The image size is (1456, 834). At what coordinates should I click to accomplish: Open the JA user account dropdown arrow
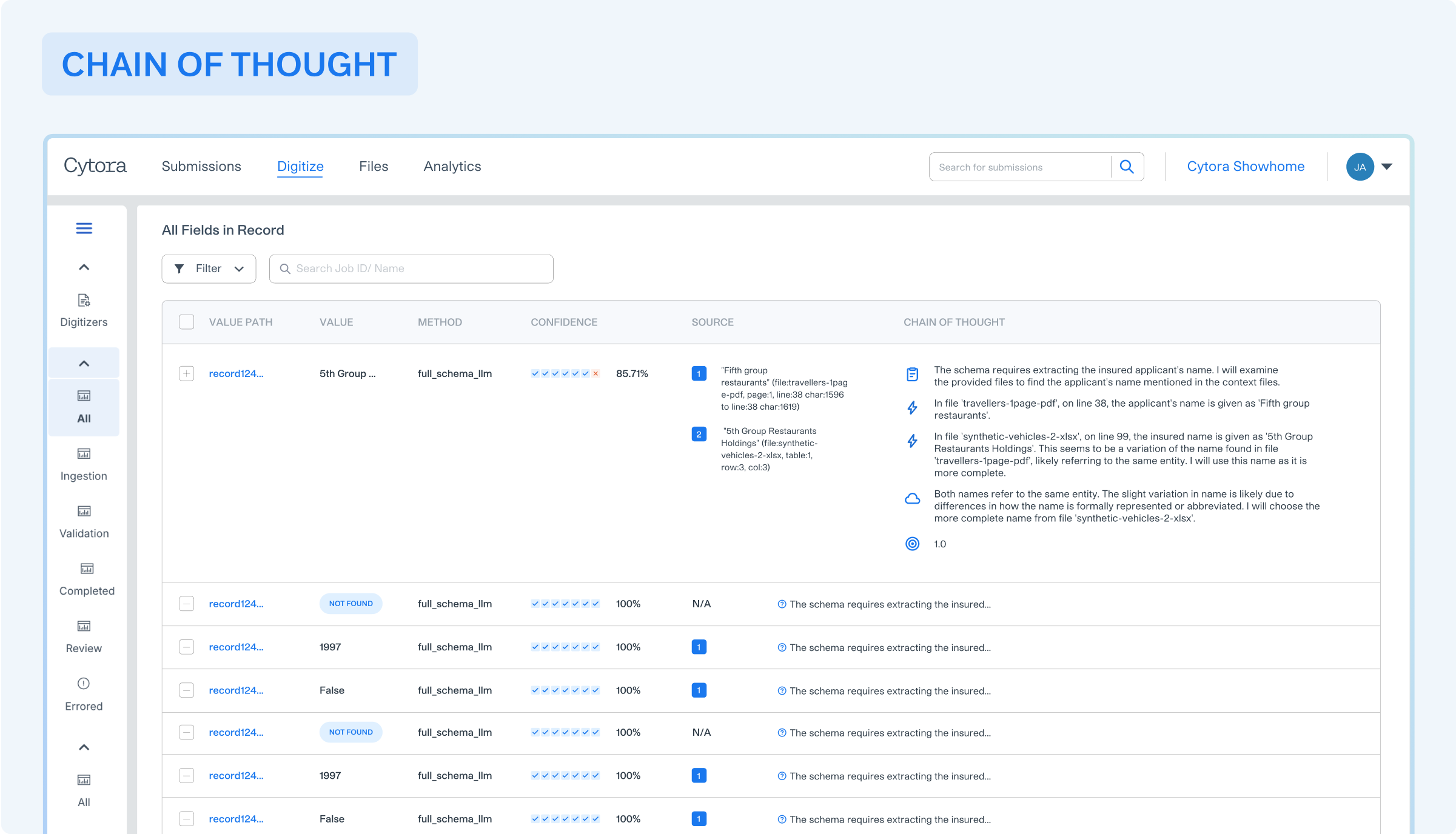point(1387,167)
